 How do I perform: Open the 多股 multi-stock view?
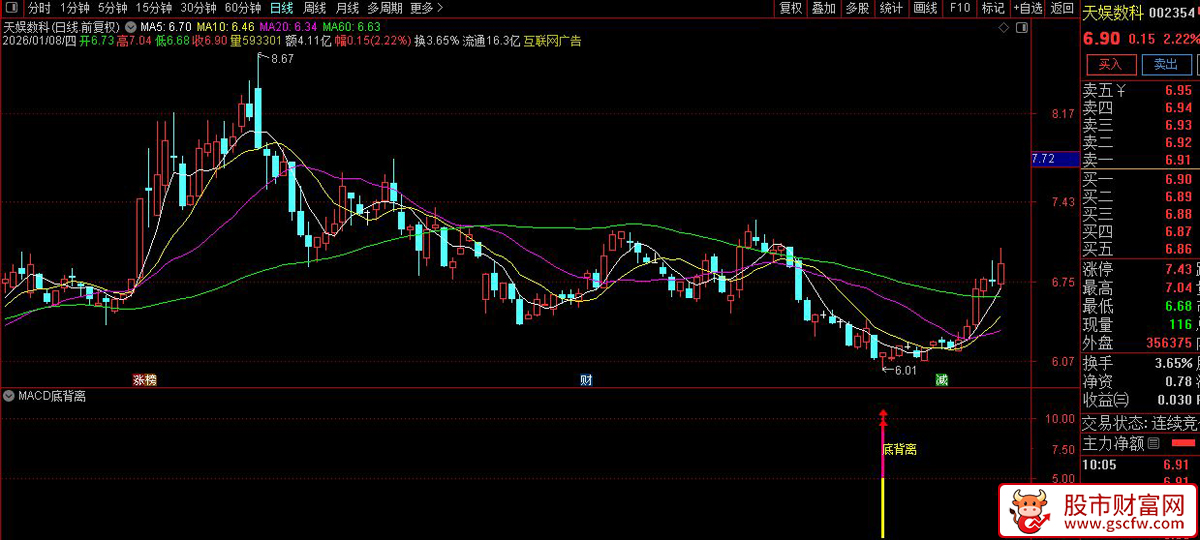pos(857,8)
